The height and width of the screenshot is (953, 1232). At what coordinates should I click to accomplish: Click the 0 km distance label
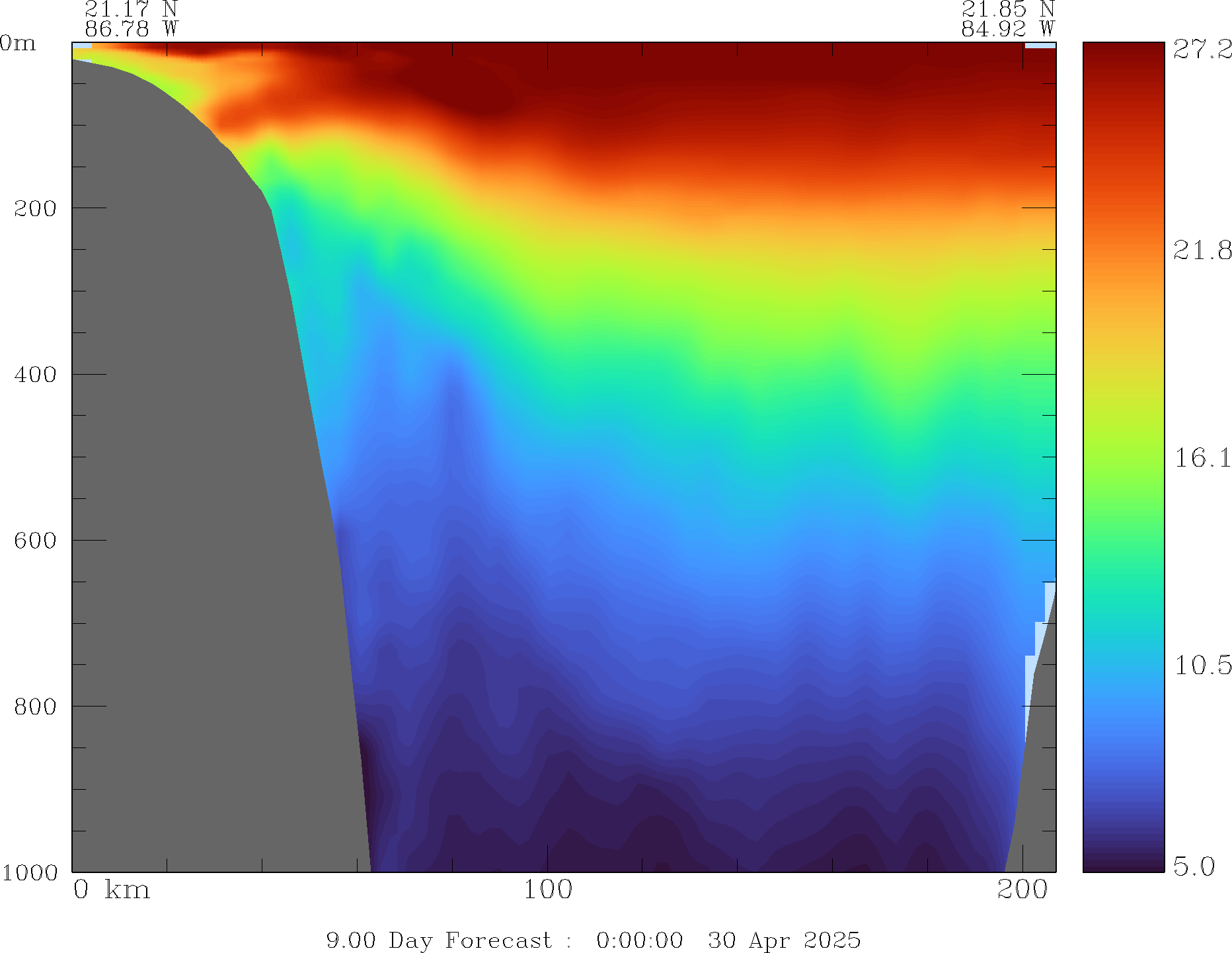[x=111, y=890]
